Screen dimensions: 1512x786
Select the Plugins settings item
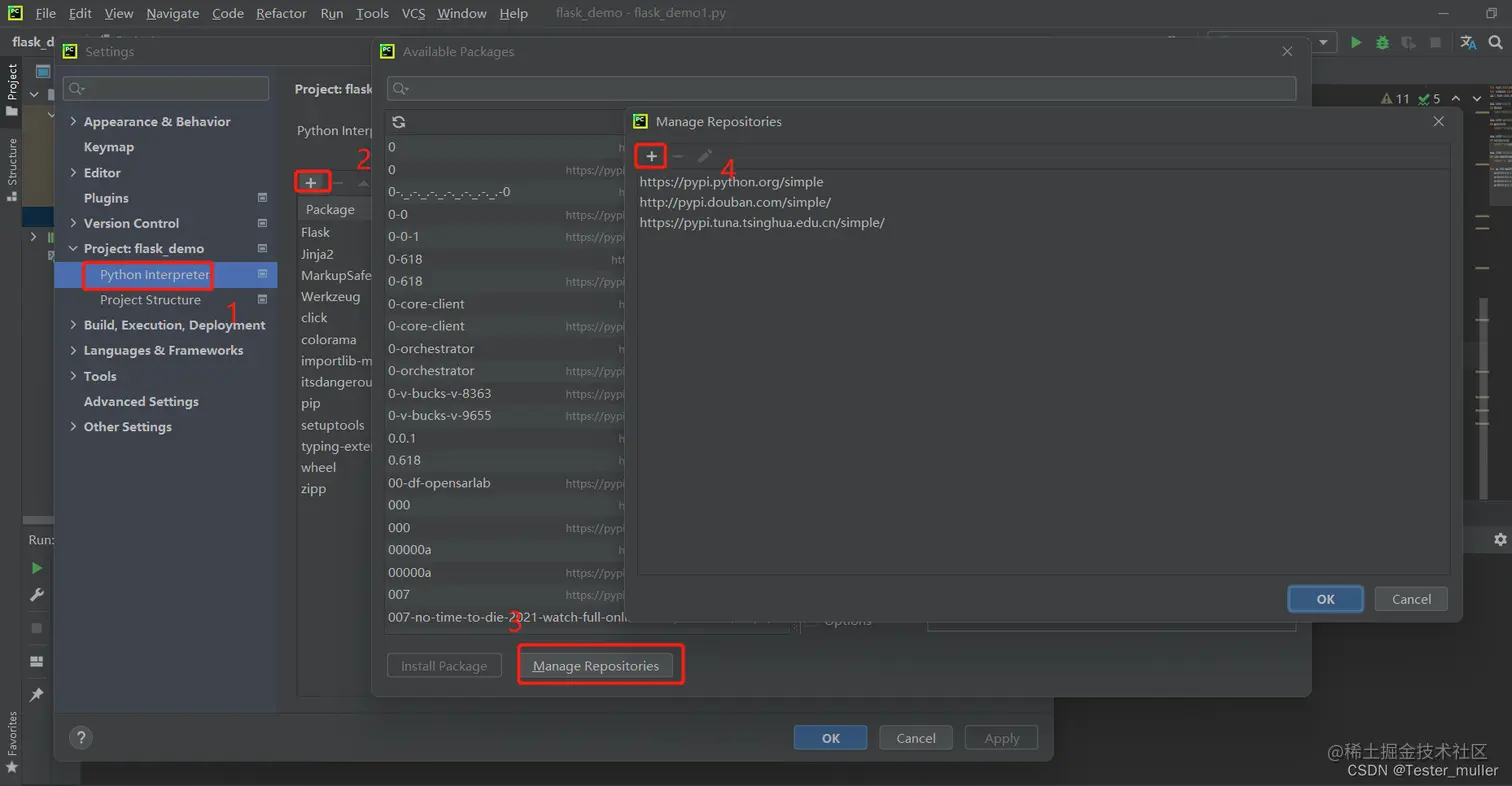point(106,198)
